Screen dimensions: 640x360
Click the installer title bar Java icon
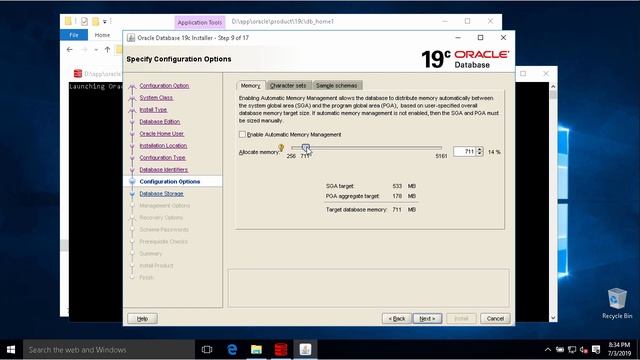[x=131, y=38]
